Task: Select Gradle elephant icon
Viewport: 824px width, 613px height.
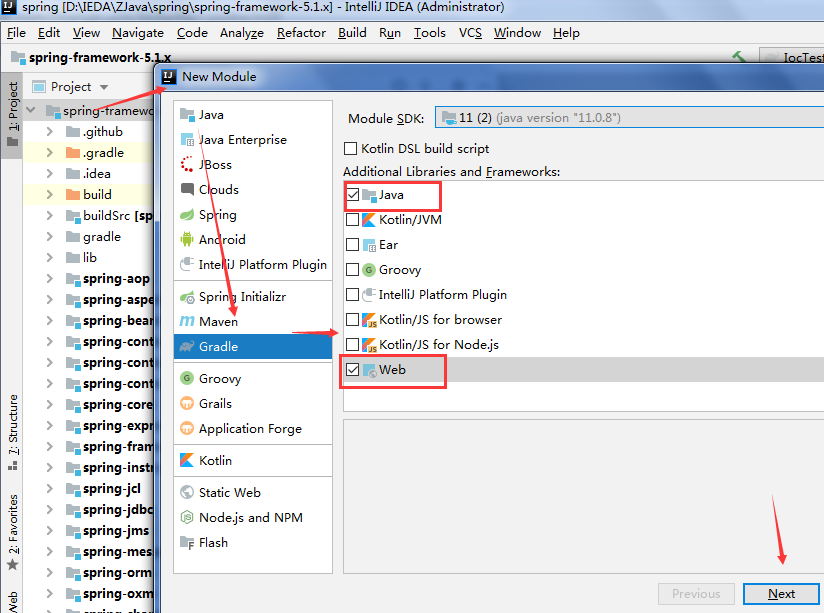Action: click(187, 346)
